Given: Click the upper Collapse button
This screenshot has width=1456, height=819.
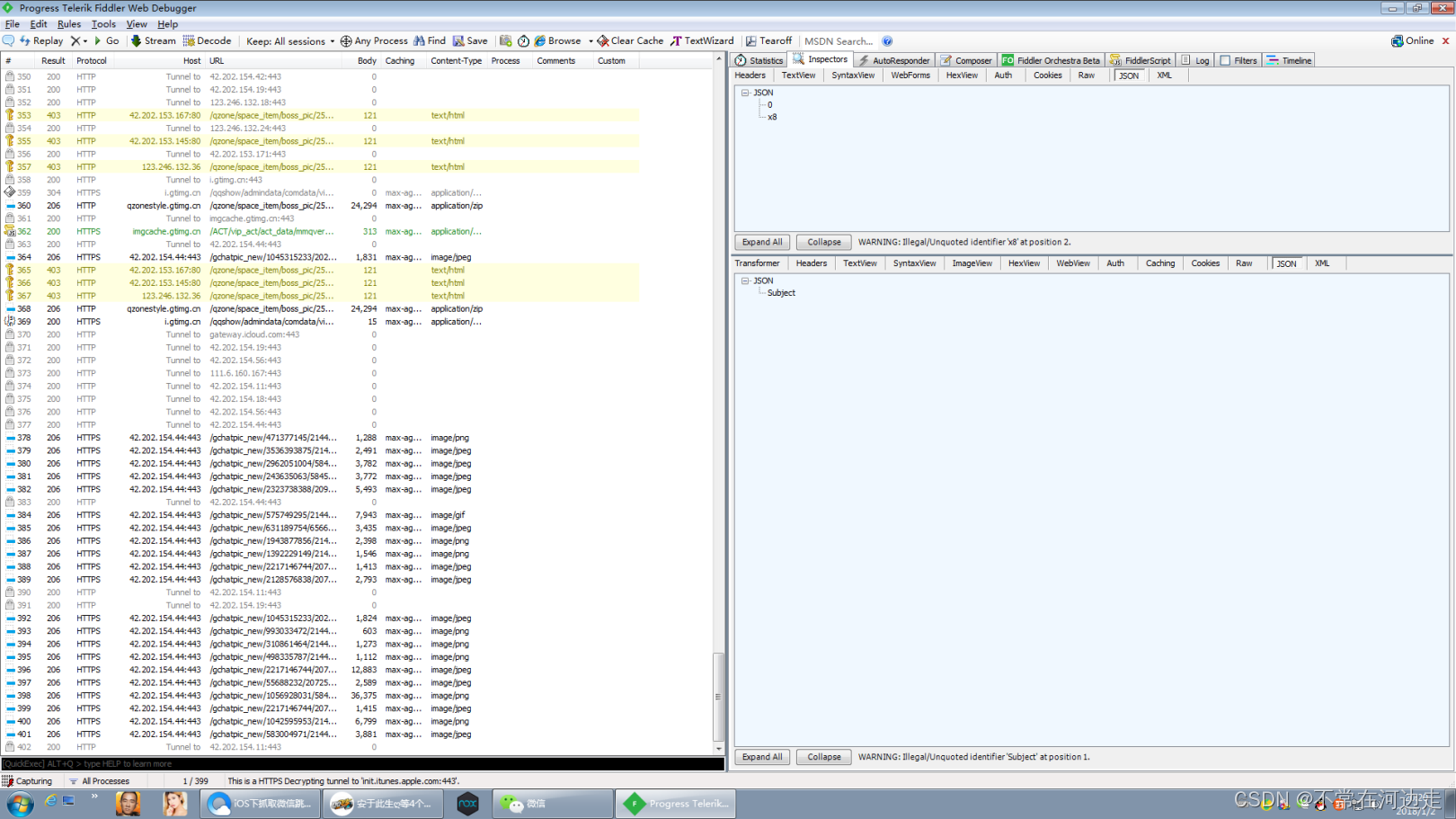Looking at the screenshot, I should (x=824, y=242).
